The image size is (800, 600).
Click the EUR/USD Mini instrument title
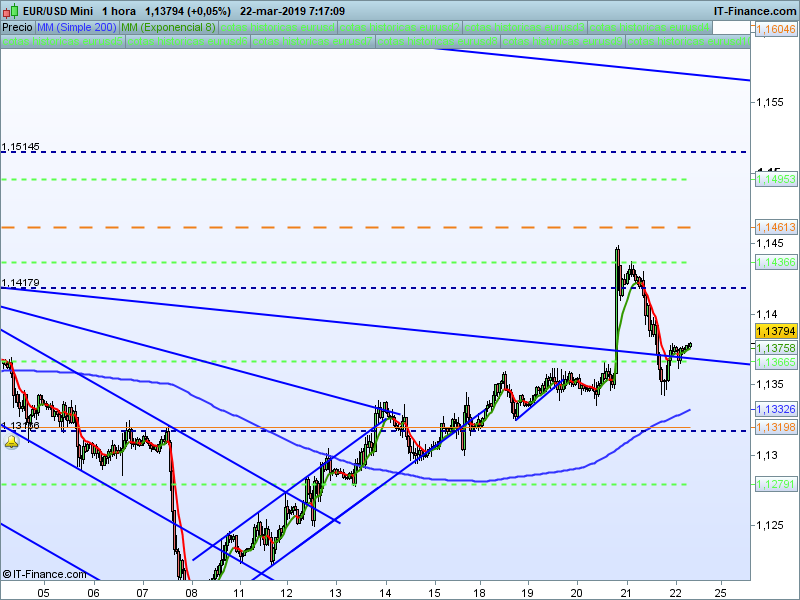click(x=58, y=11)
